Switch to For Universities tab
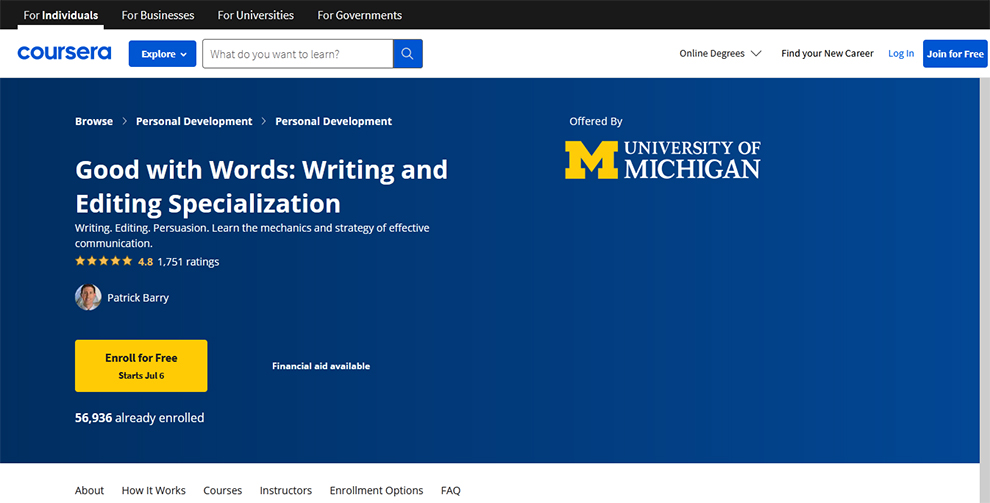This screenshot has width=990, height=503. [x=256, y=15]
